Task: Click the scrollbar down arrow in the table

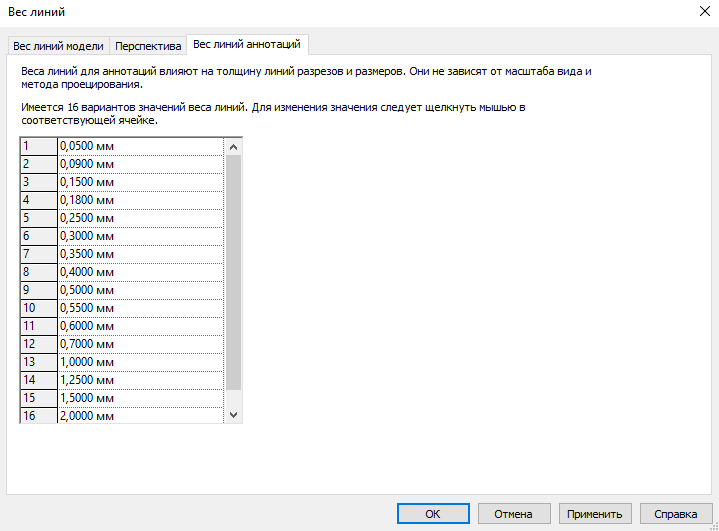Action: pyautogui.click(x=234, y=414)
